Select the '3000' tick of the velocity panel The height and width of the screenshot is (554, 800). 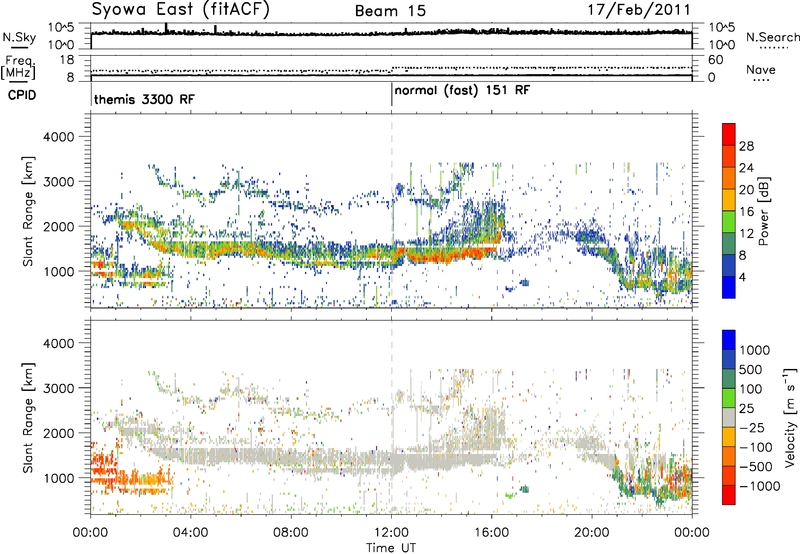(58, 388)
